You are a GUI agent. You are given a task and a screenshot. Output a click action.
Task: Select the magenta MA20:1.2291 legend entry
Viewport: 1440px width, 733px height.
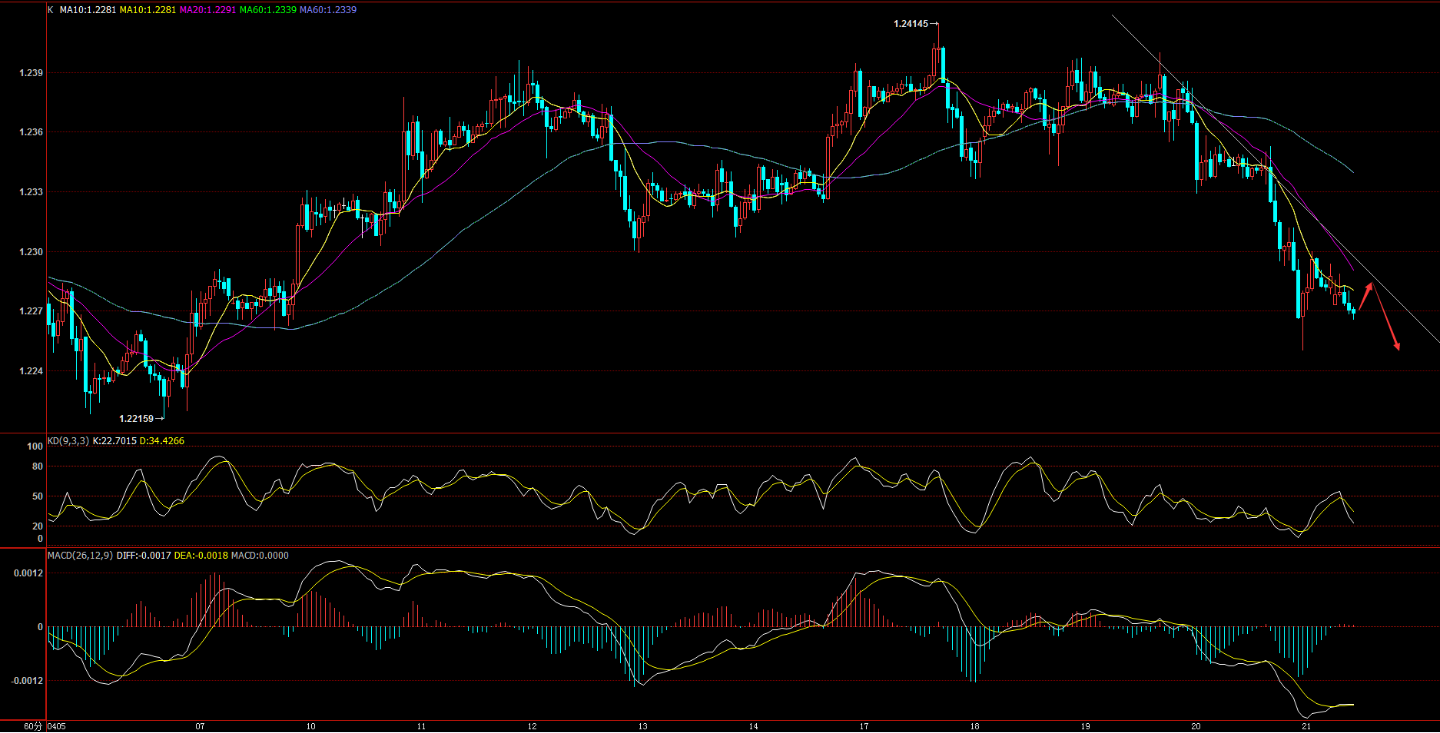pos(208,9)
